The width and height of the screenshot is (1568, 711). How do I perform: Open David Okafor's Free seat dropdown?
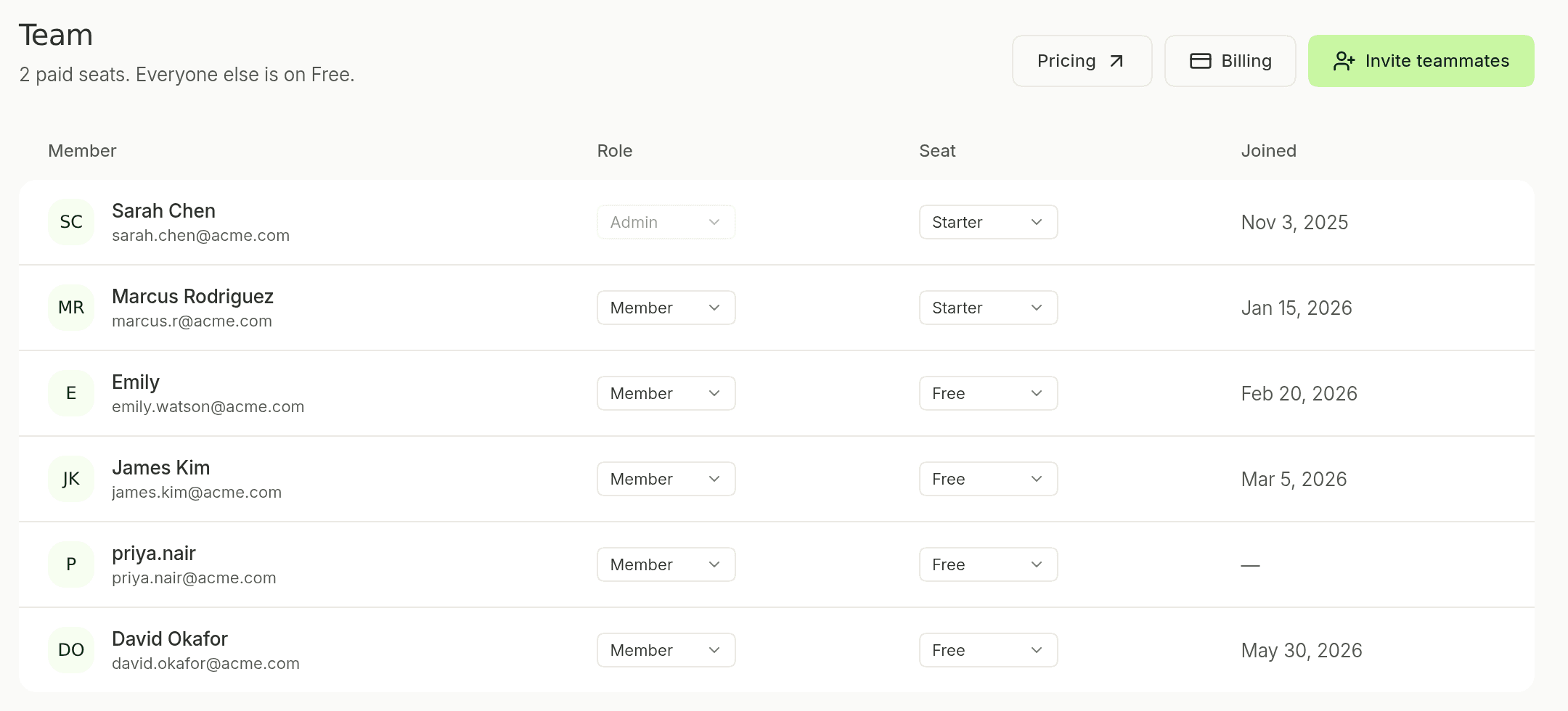(989, 650)
